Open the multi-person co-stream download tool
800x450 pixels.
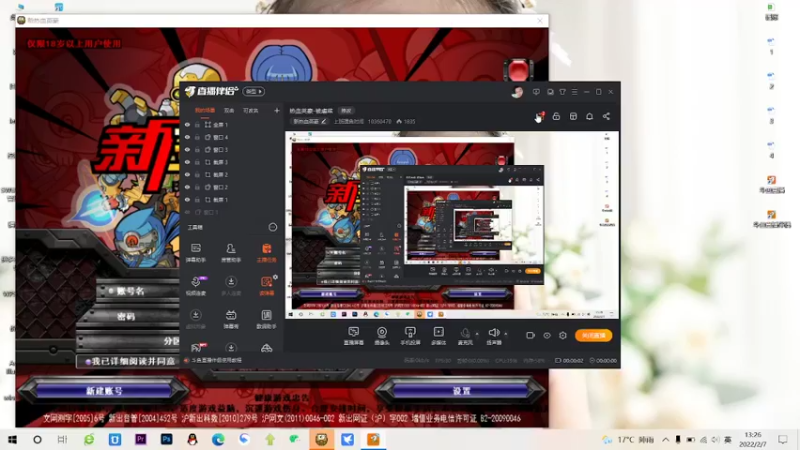[231, 286]
